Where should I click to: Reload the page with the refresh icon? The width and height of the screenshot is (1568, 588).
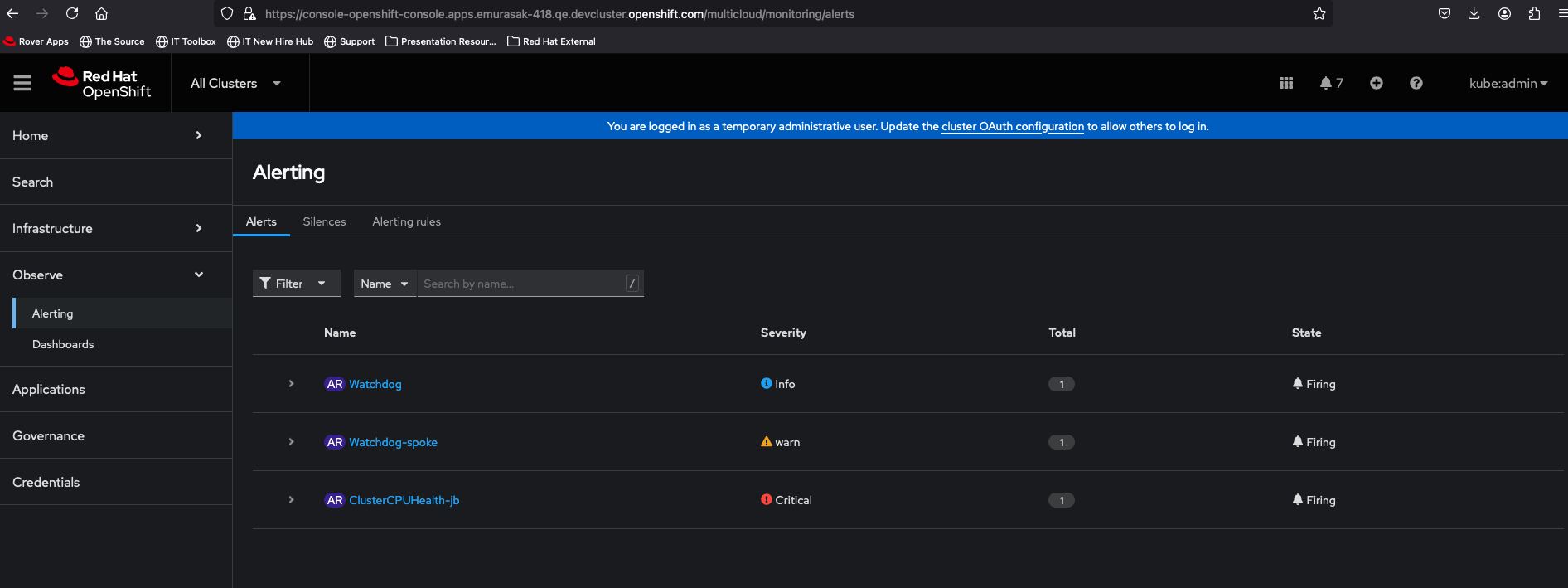coord(72,13)
